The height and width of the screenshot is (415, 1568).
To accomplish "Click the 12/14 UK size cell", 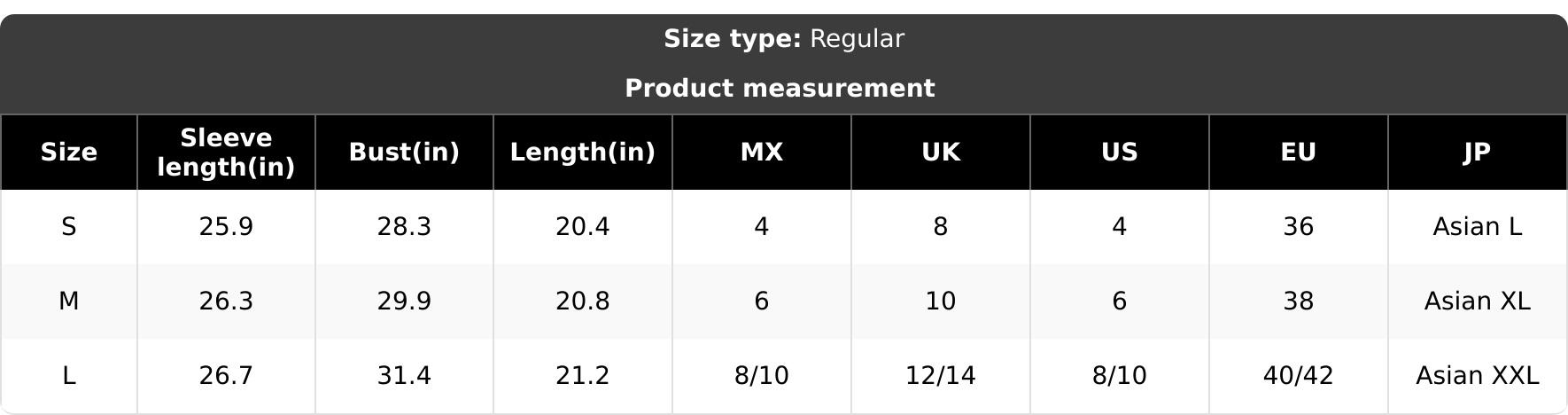I will [x=941, y=376].
